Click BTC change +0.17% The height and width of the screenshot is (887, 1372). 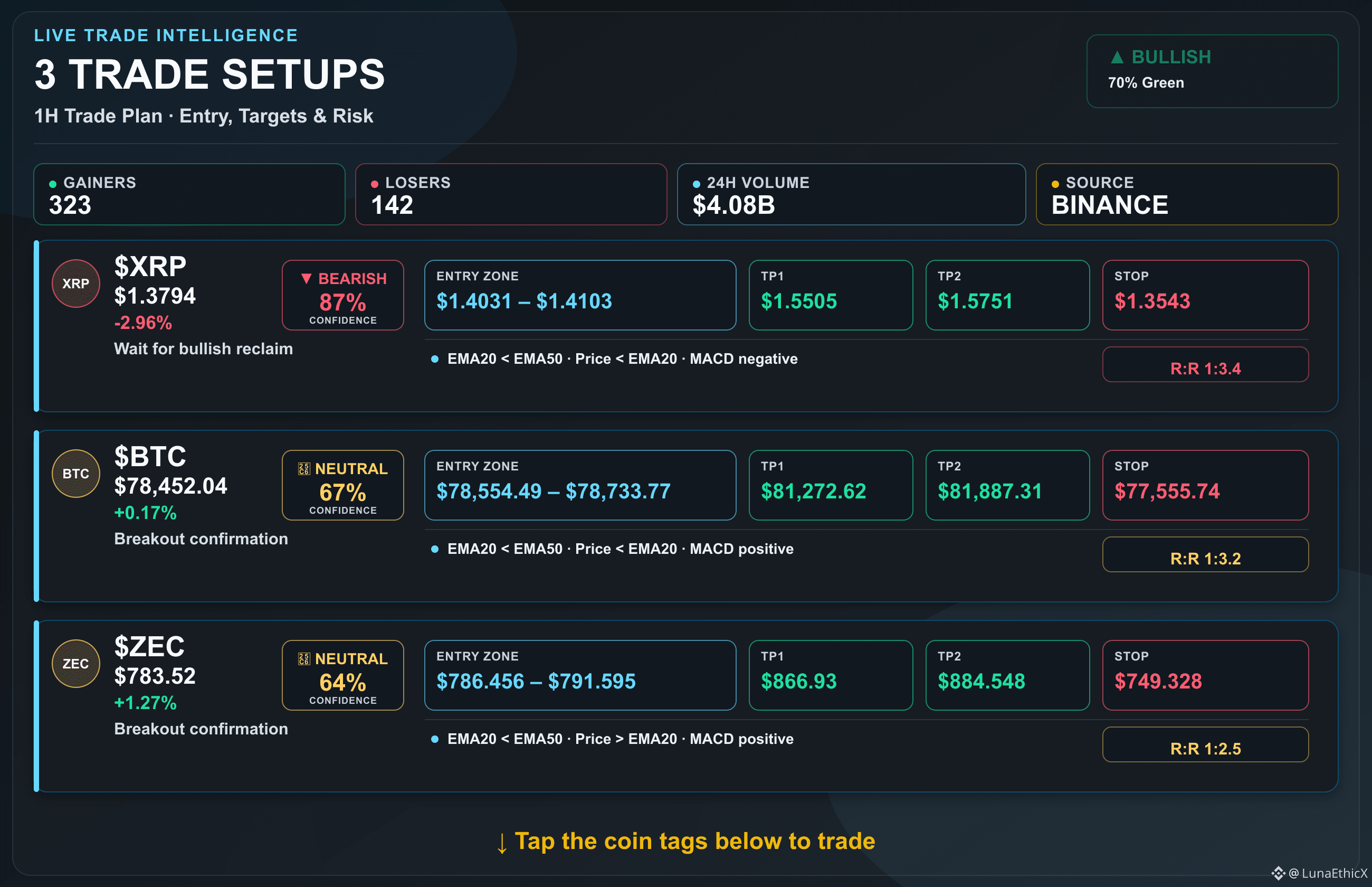pyautogui.click(x=145, y=513)
